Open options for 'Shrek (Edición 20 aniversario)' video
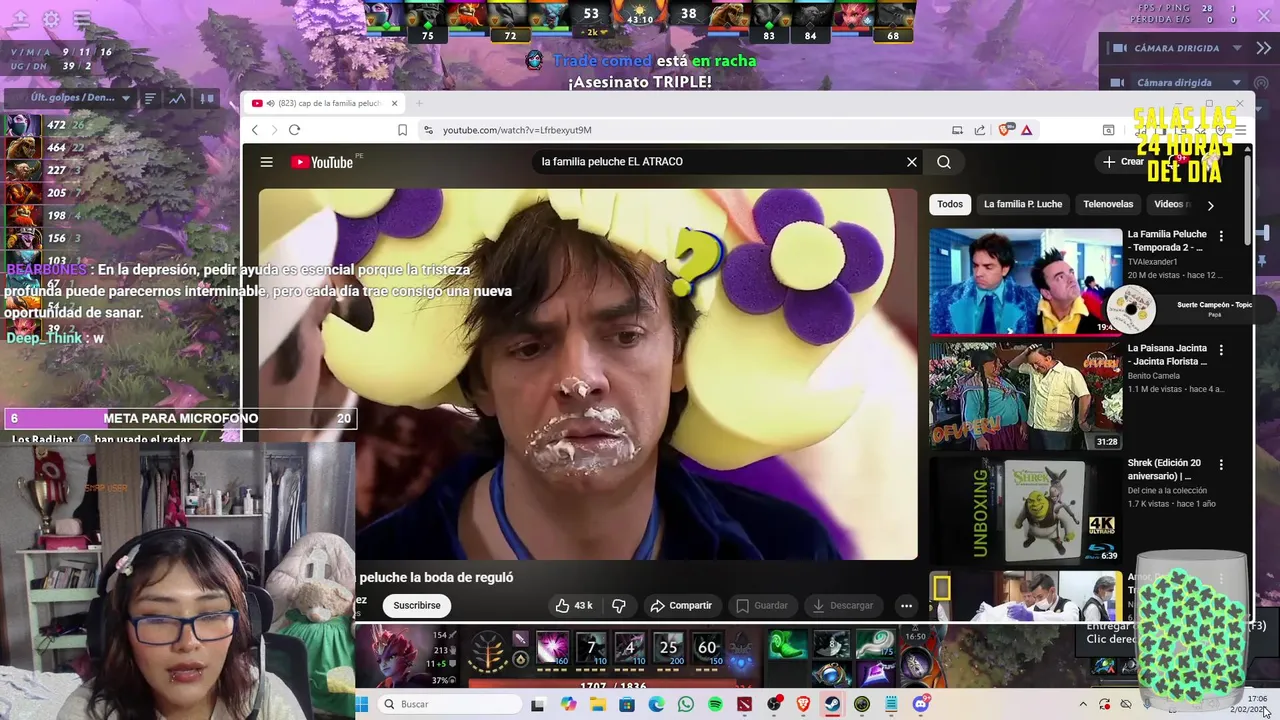 tap(1221, 465)
